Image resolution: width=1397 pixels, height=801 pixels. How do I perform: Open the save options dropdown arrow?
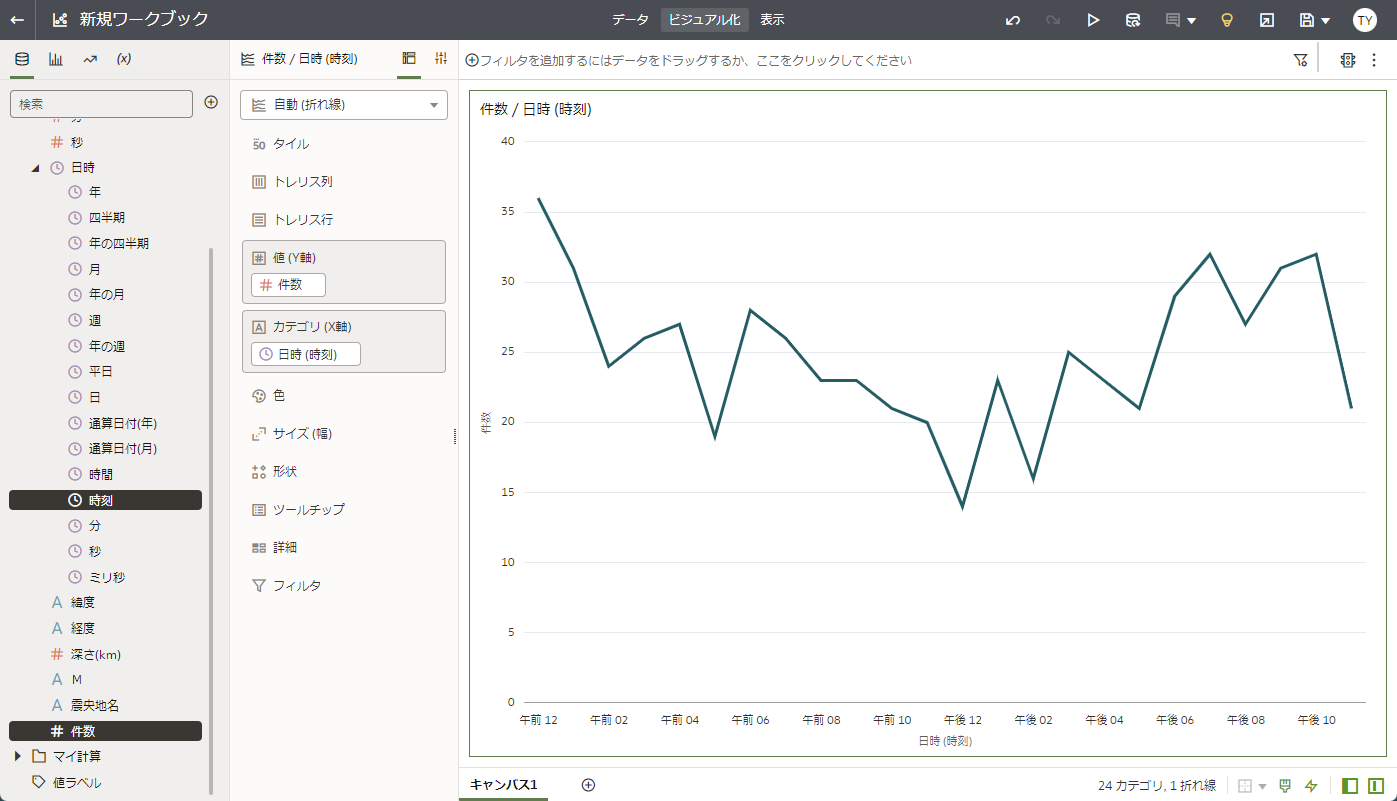click(1326, 21)
